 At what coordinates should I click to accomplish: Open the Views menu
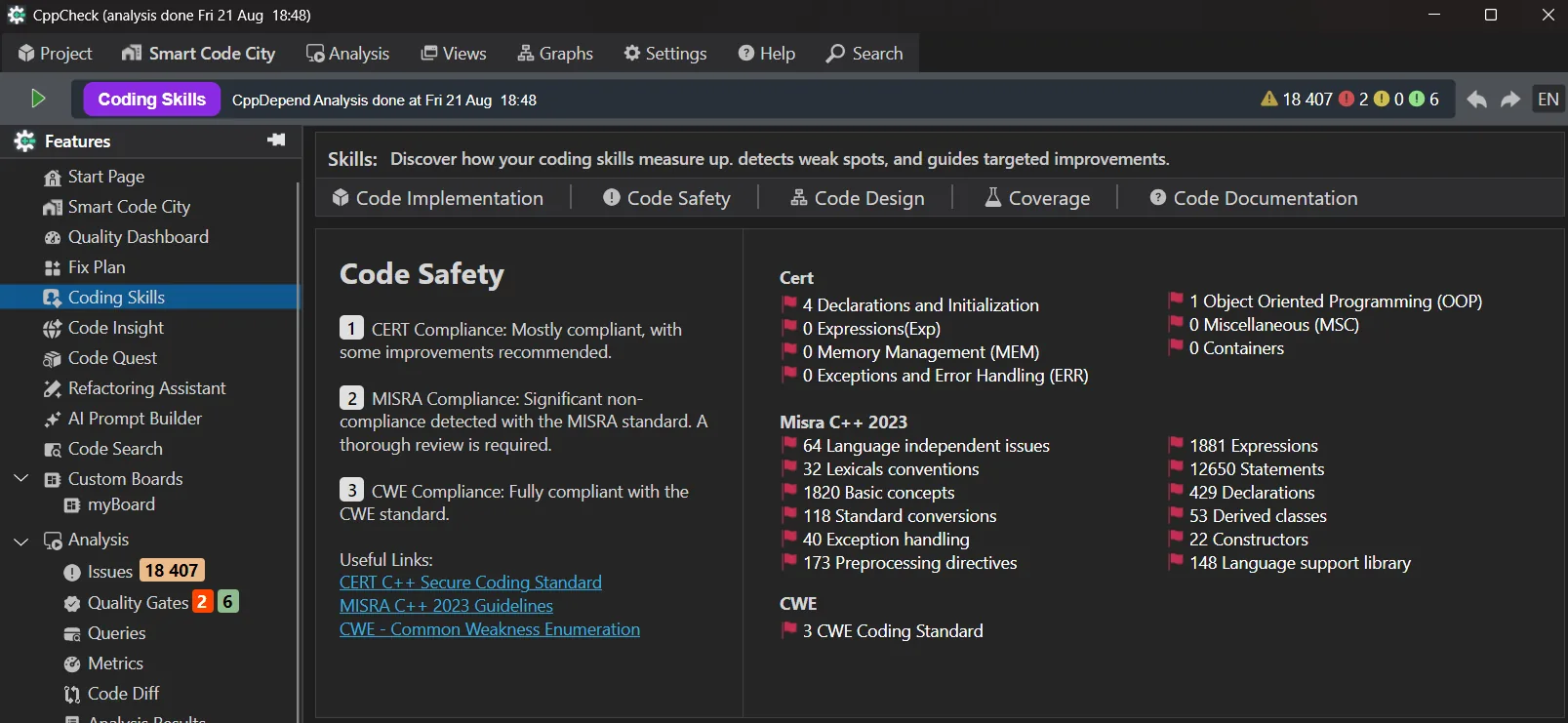(x=454, y=53)
